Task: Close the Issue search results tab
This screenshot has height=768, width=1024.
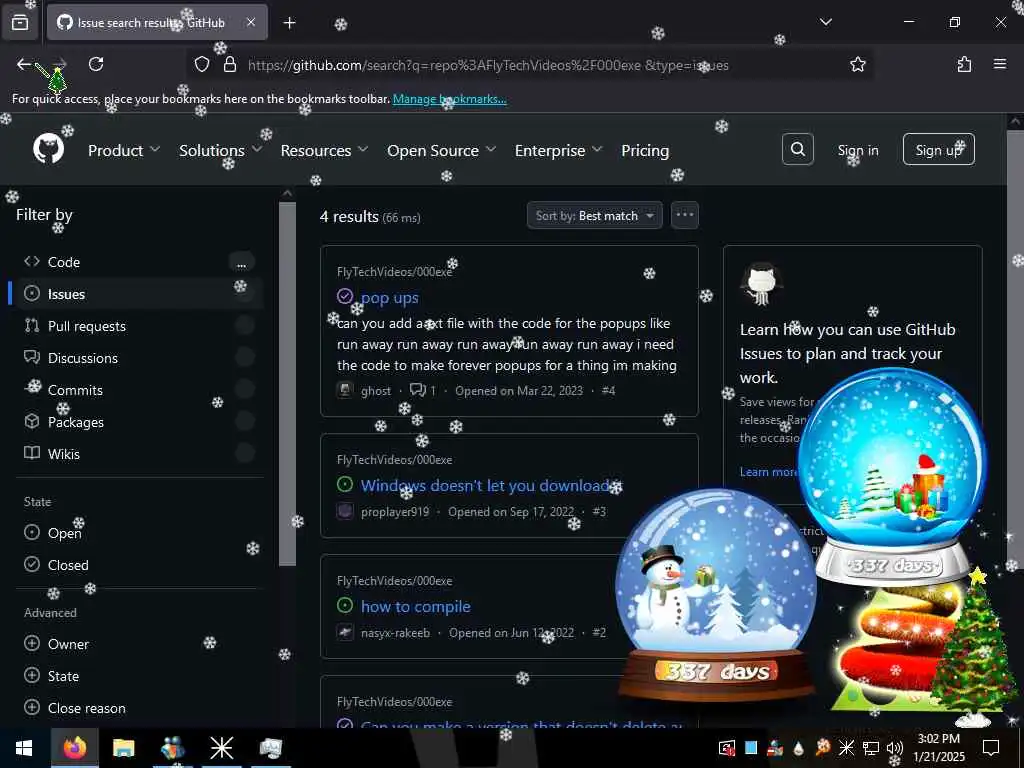Action: click(251, 22)
